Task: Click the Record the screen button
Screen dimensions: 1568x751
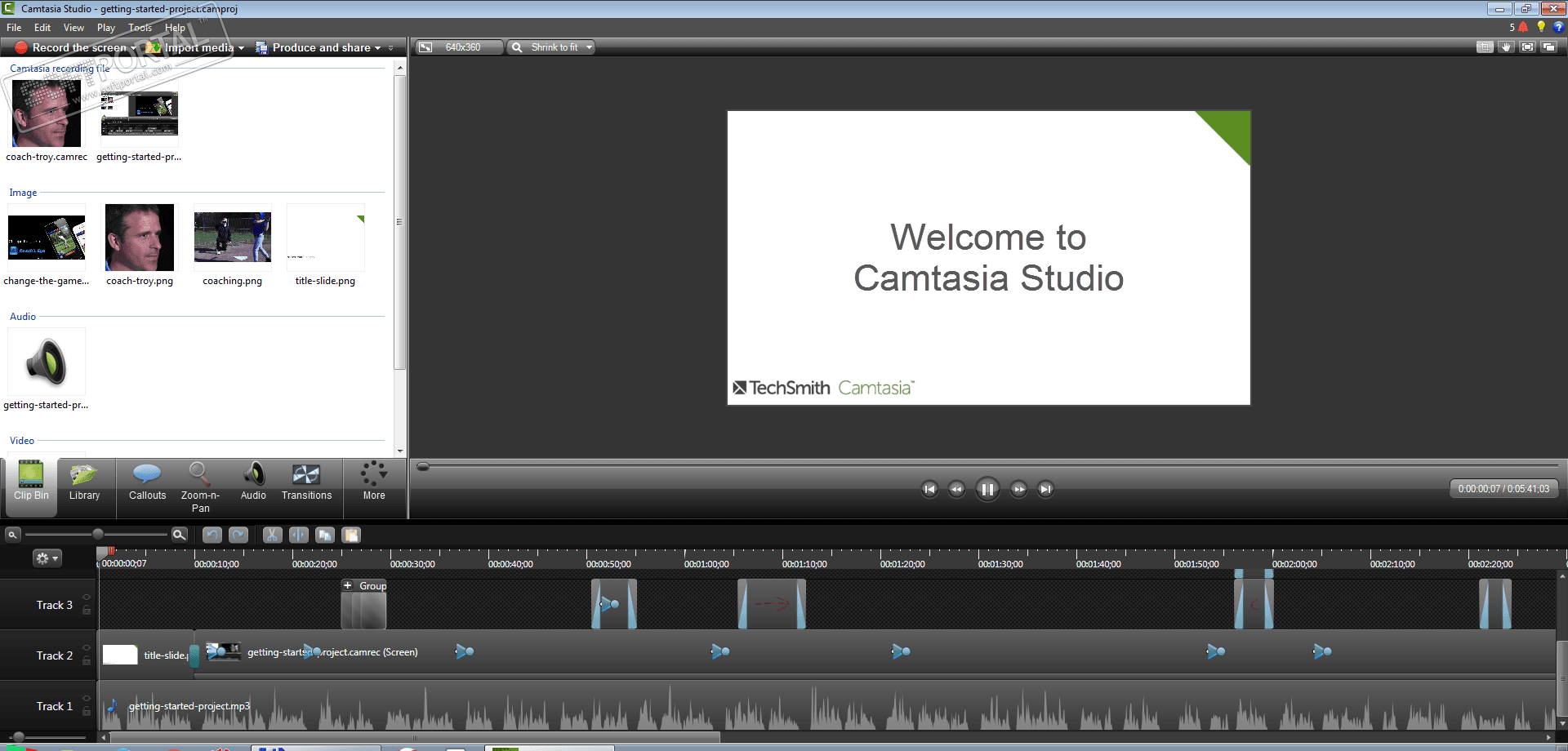Action: [x=71, y=47]
